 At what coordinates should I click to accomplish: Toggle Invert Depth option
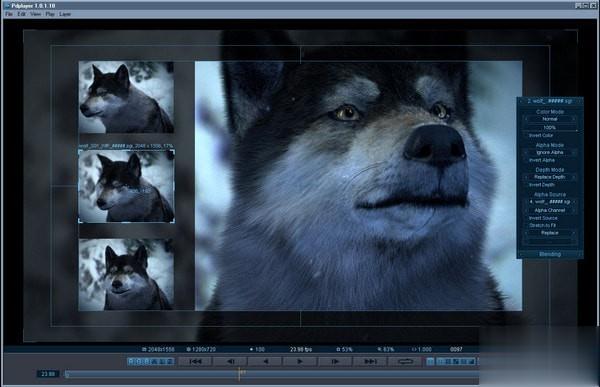pyautogui.click(x=541, y=185)
